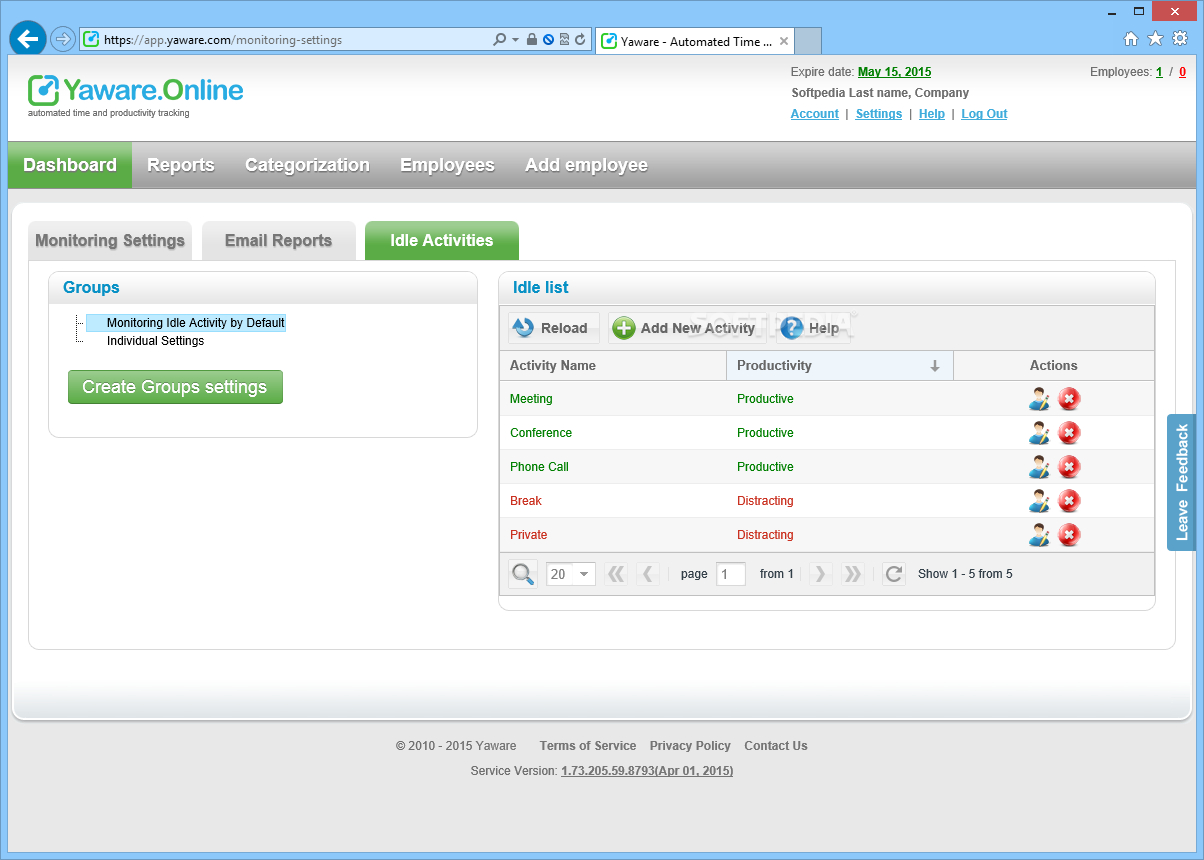Open browser Favorites star

click(x=1155, y=39)
